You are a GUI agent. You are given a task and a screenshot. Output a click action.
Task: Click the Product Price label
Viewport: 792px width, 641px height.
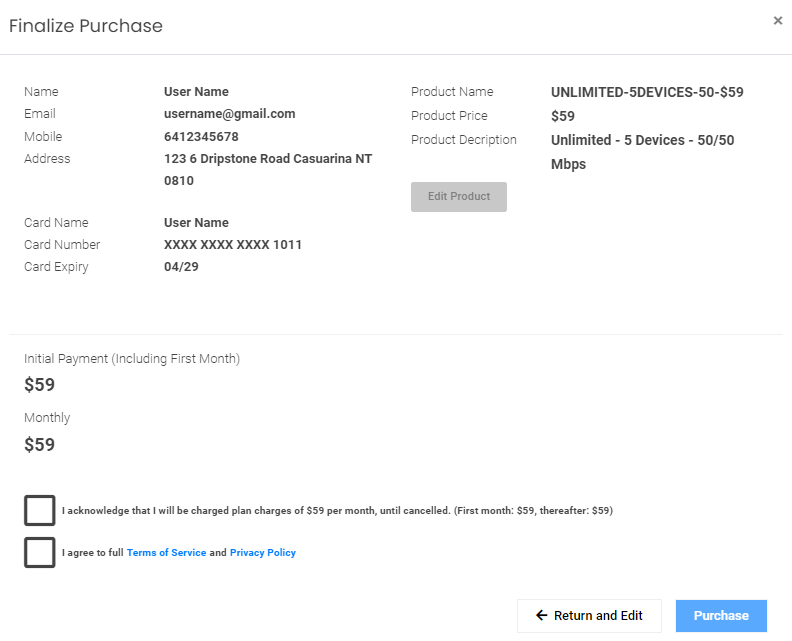pos(449,116)
